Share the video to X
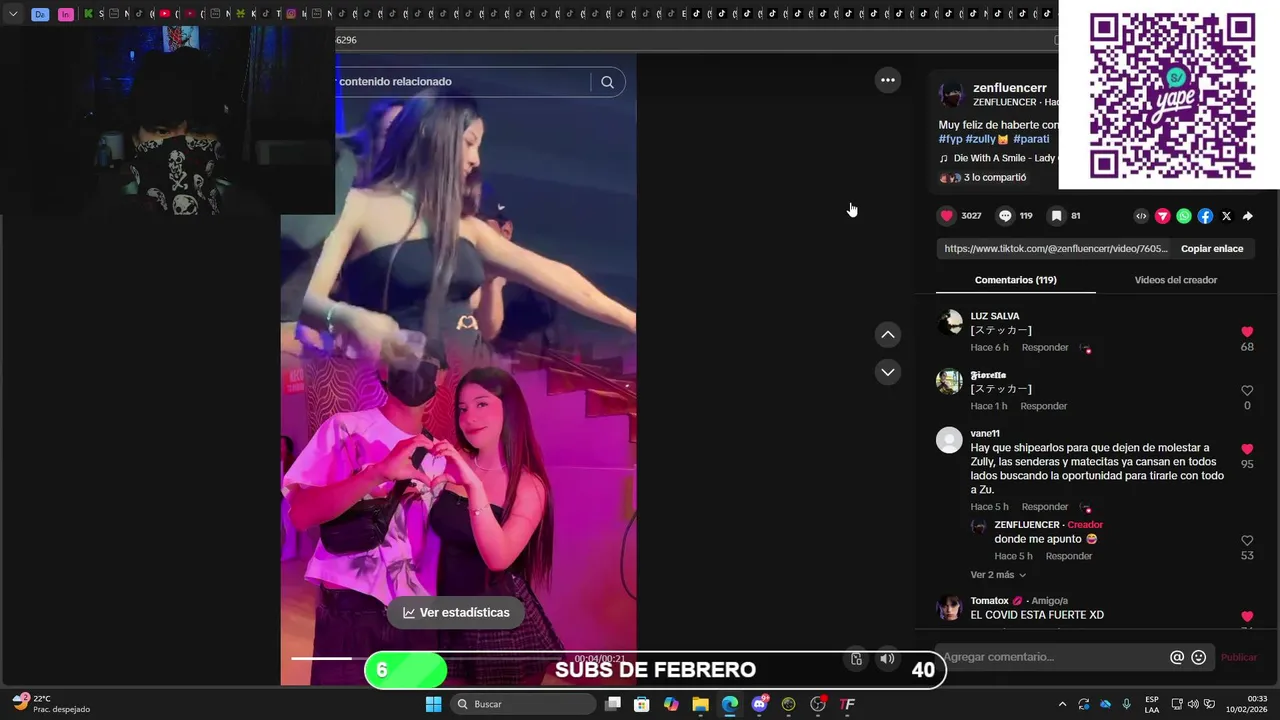1280x720 pixels. pos(1227,216)
